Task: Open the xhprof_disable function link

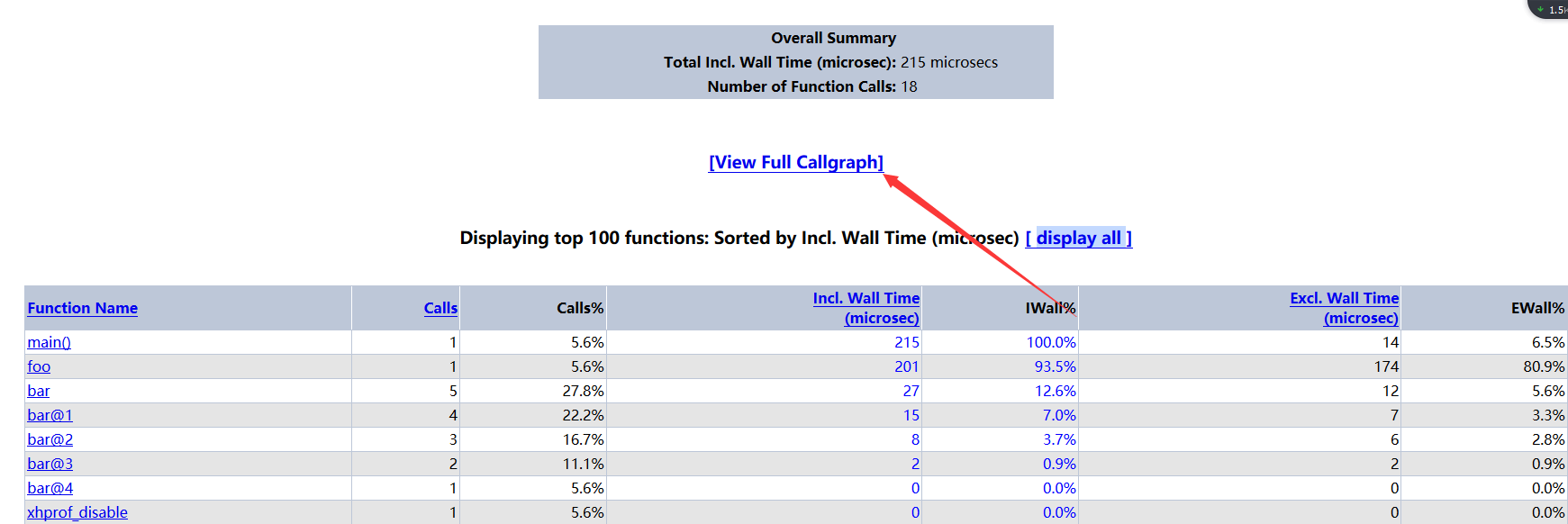Action: point(77,512)
